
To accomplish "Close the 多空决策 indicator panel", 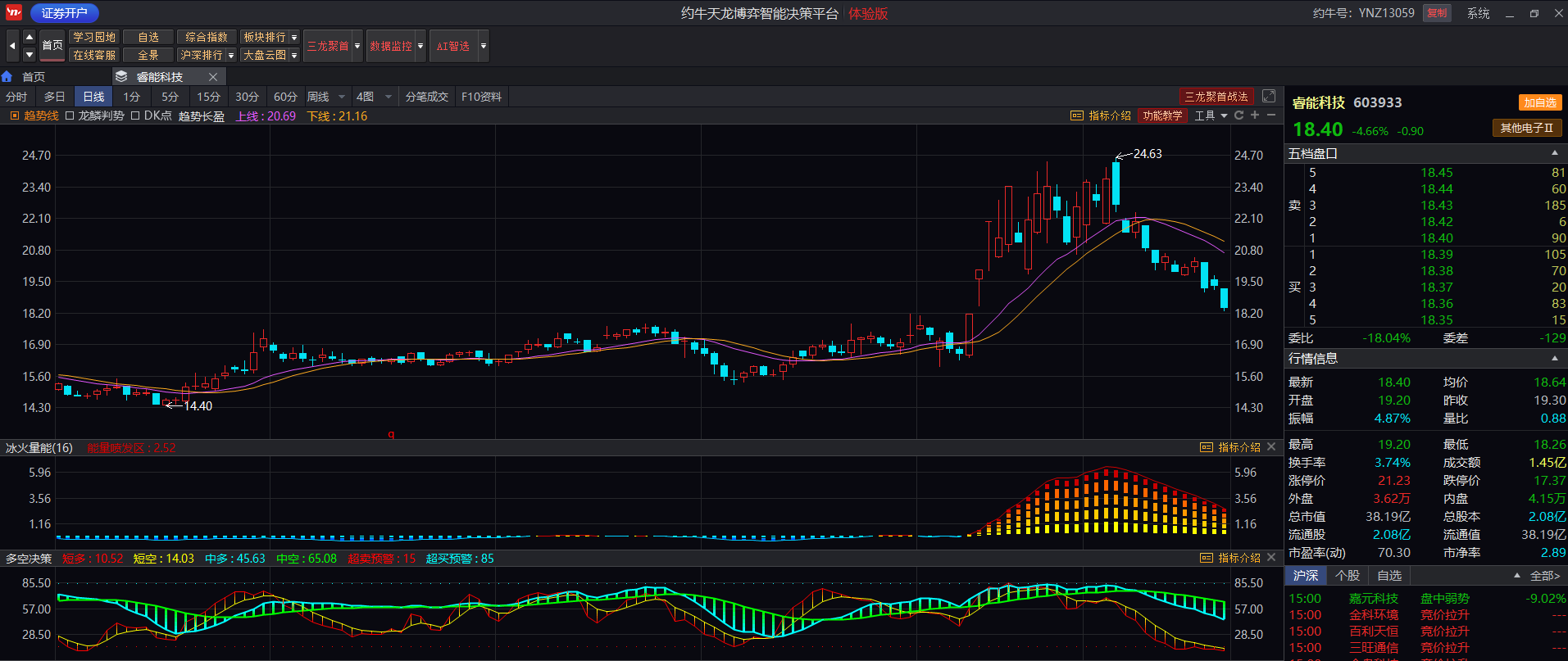I will click(x=1271, y=558).
